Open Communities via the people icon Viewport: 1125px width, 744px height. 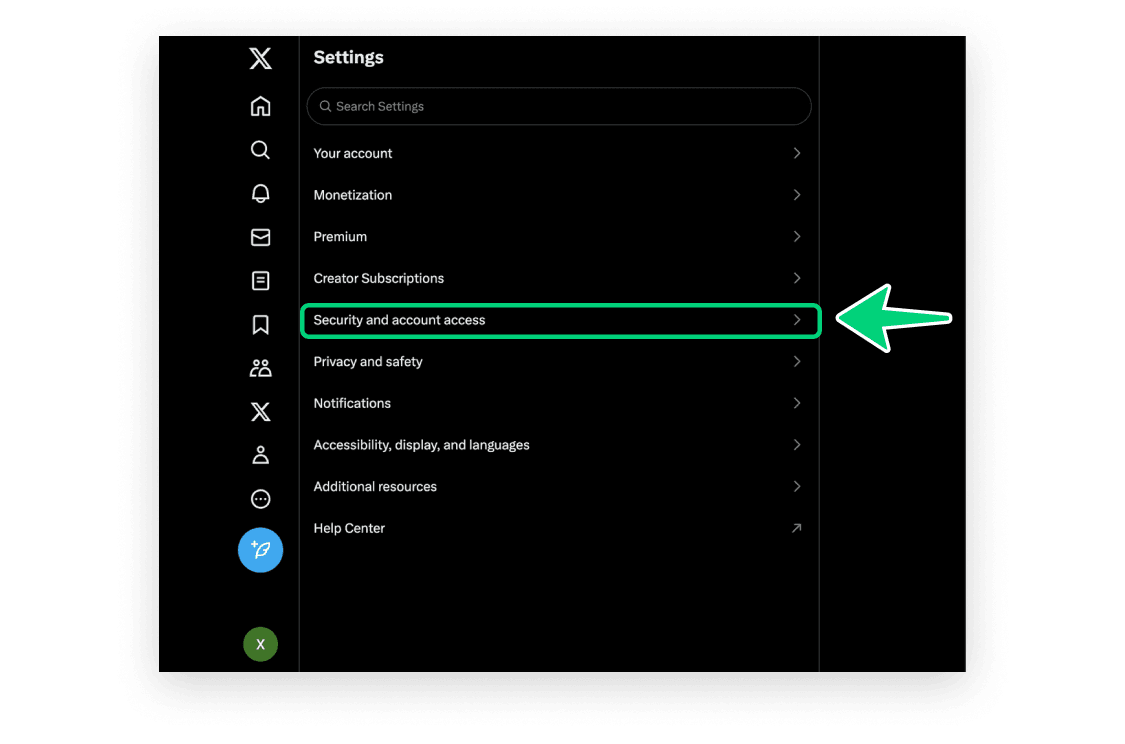click(x=260, y=367)
